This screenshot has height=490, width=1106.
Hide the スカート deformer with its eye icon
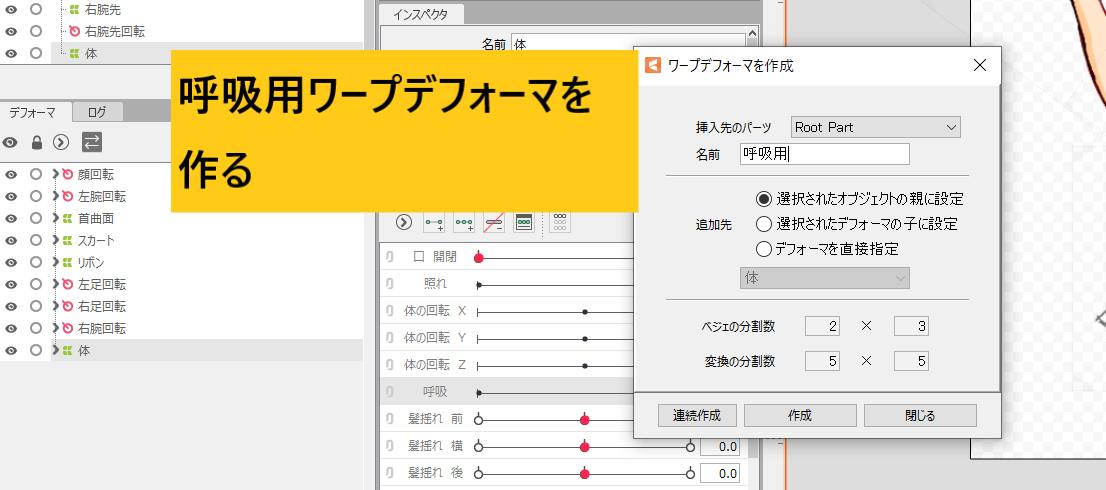[x=11, y=240]
